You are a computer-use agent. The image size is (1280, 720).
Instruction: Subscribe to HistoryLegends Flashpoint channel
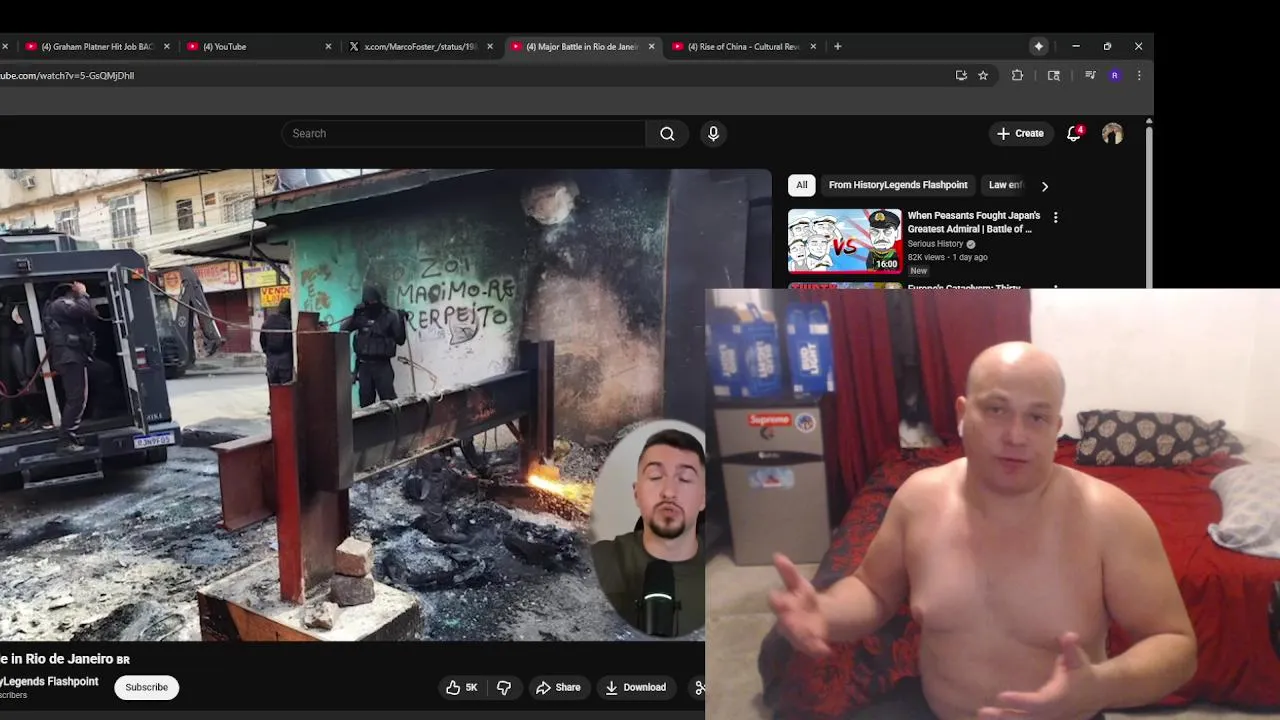[x=146, y=687]
